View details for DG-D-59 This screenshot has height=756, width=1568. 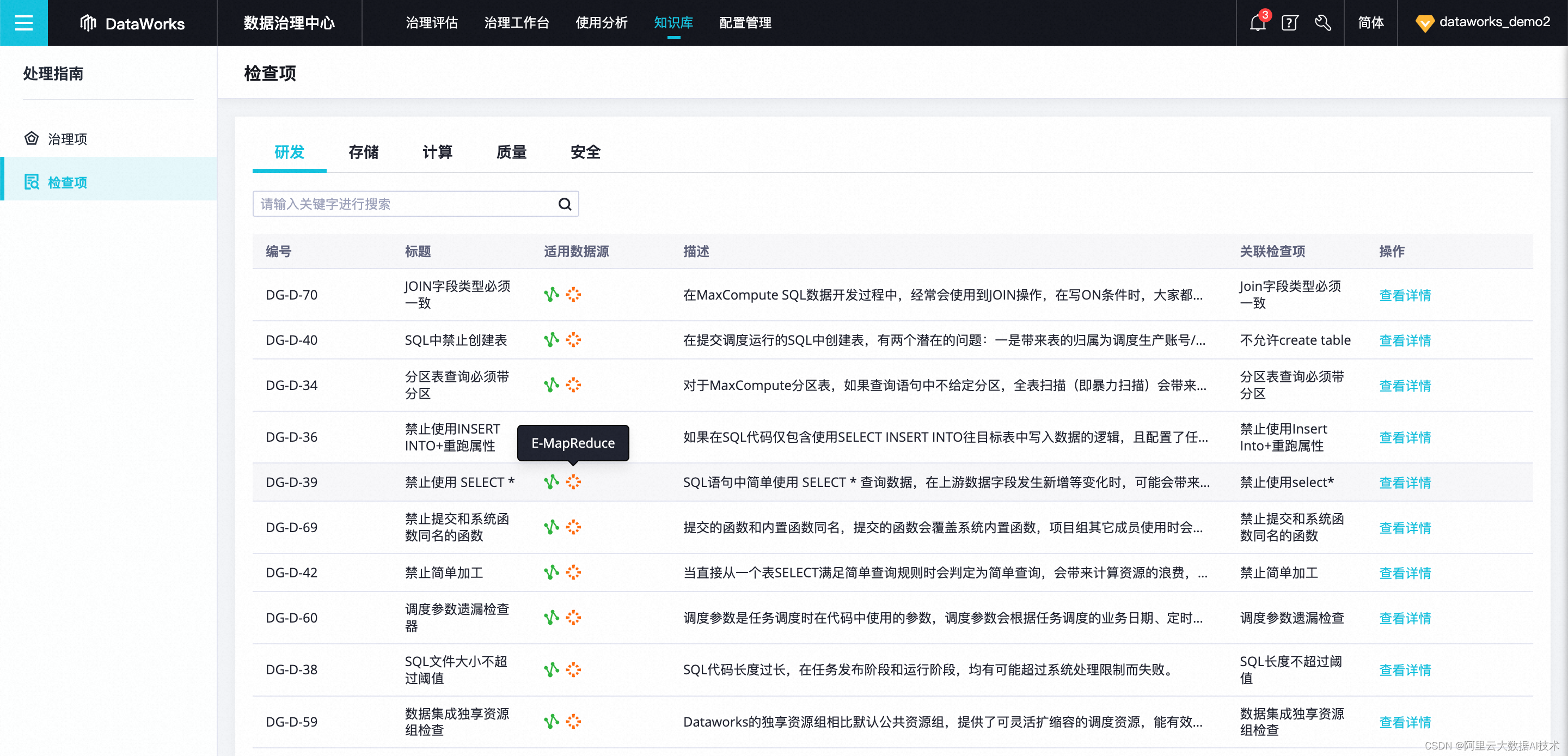pos(1405,722)
